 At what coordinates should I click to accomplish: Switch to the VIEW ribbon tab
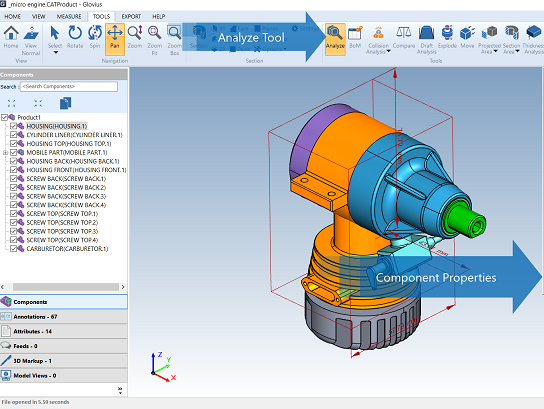39,16
